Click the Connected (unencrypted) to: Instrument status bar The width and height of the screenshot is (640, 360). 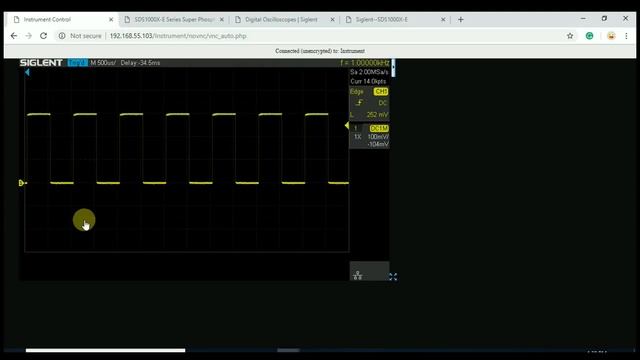coord(320,51)
